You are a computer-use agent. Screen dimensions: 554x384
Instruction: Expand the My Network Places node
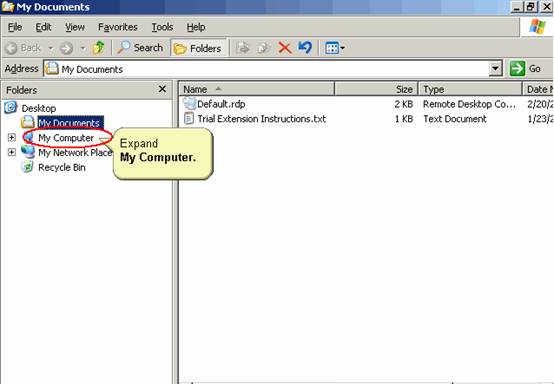pos(12,152)
